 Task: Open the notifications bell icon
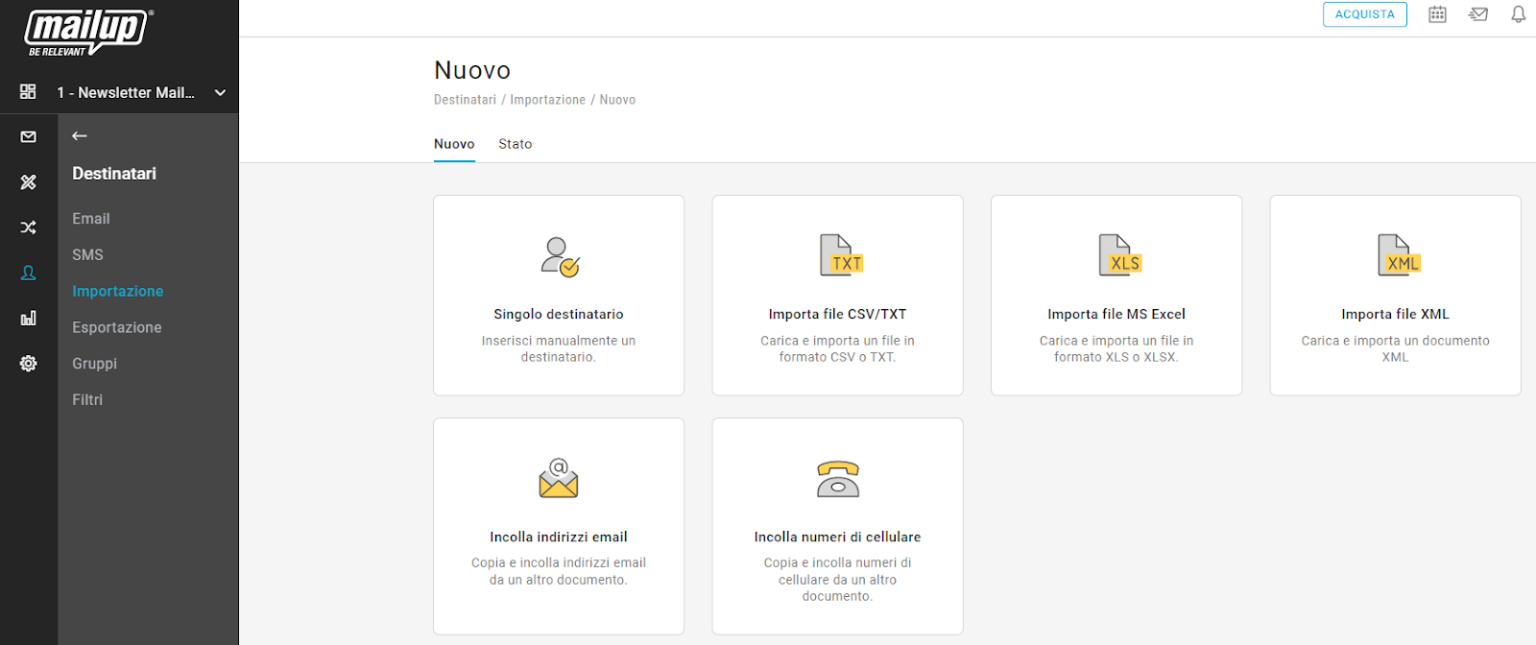click(x=1518, y=14)
